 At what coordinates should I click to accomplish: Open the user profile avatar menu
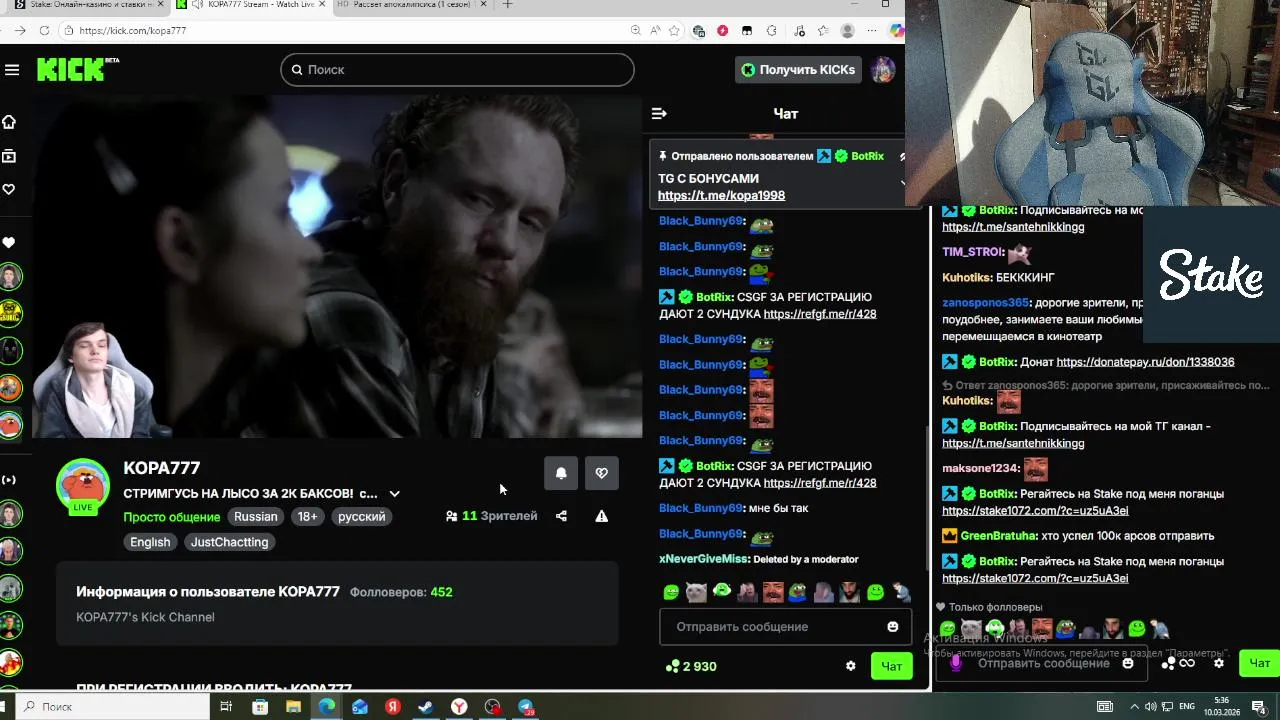click(x=882, y=69)
